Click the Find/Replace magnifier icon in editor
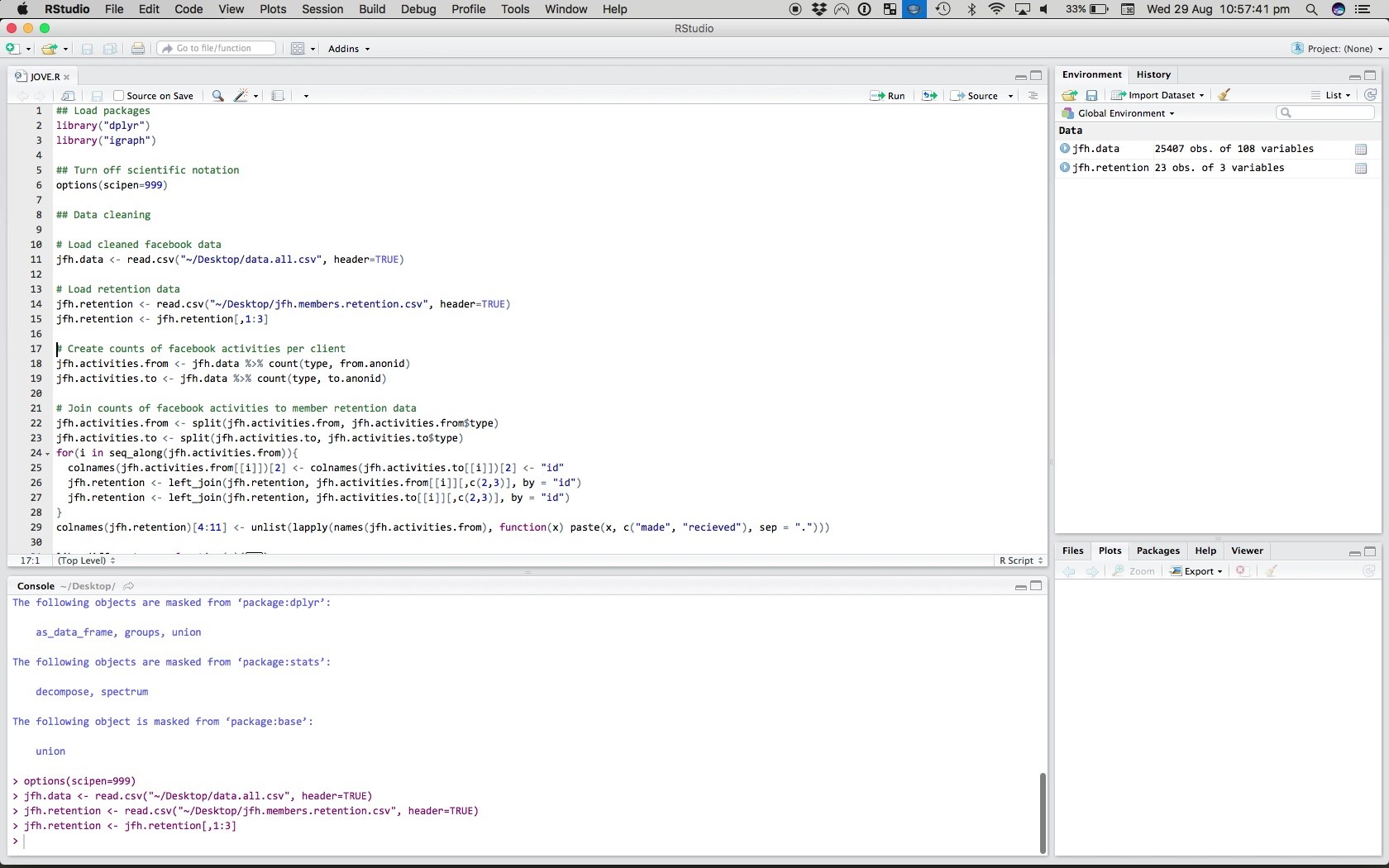The height and width of the screenshot is (868, 1389). [217, 96]
